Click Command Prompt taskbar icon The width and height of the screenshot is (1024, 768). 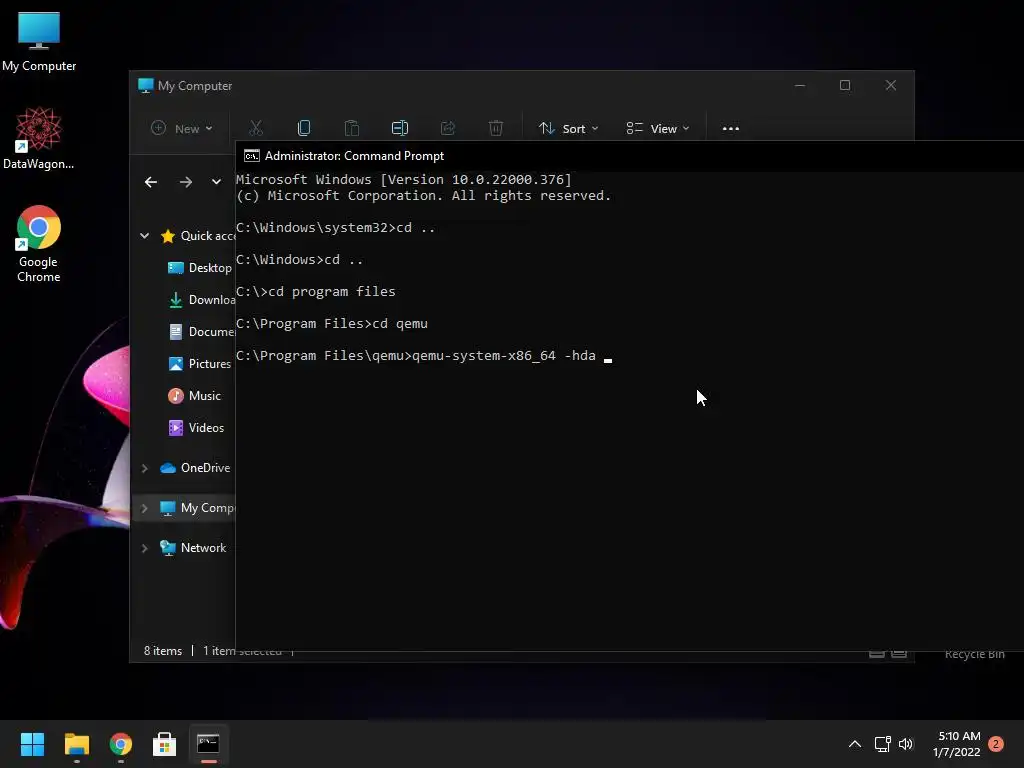pyautogui.click(x=208, y=744)
